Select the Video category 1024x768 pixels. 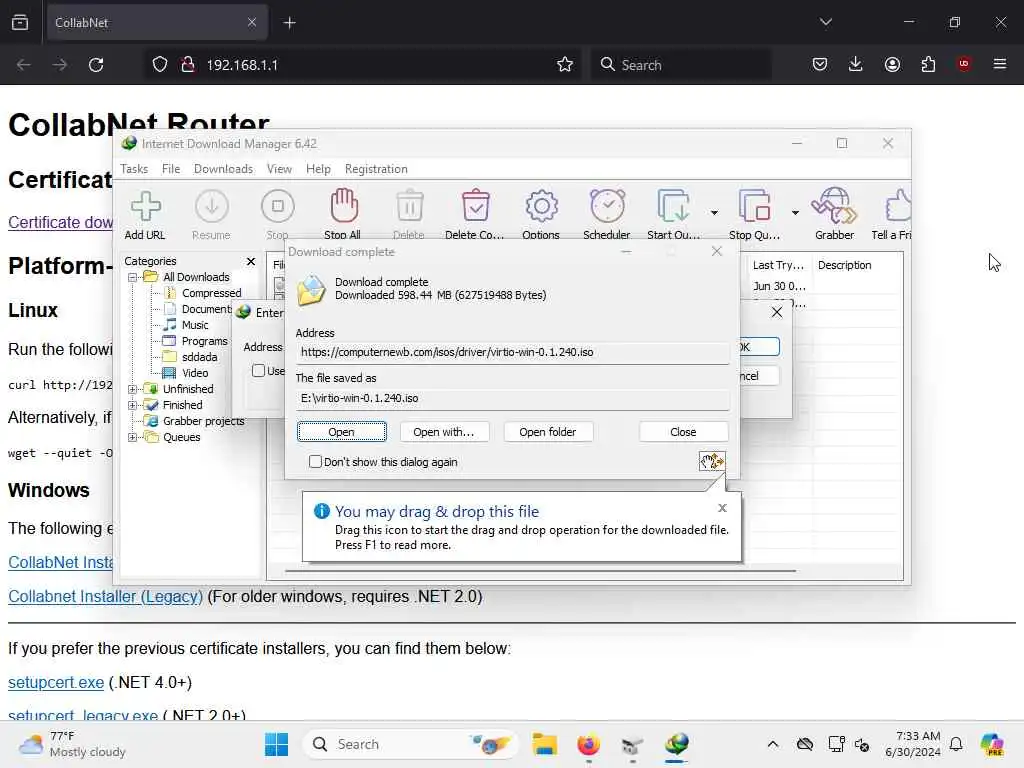[x=195, y=373]
